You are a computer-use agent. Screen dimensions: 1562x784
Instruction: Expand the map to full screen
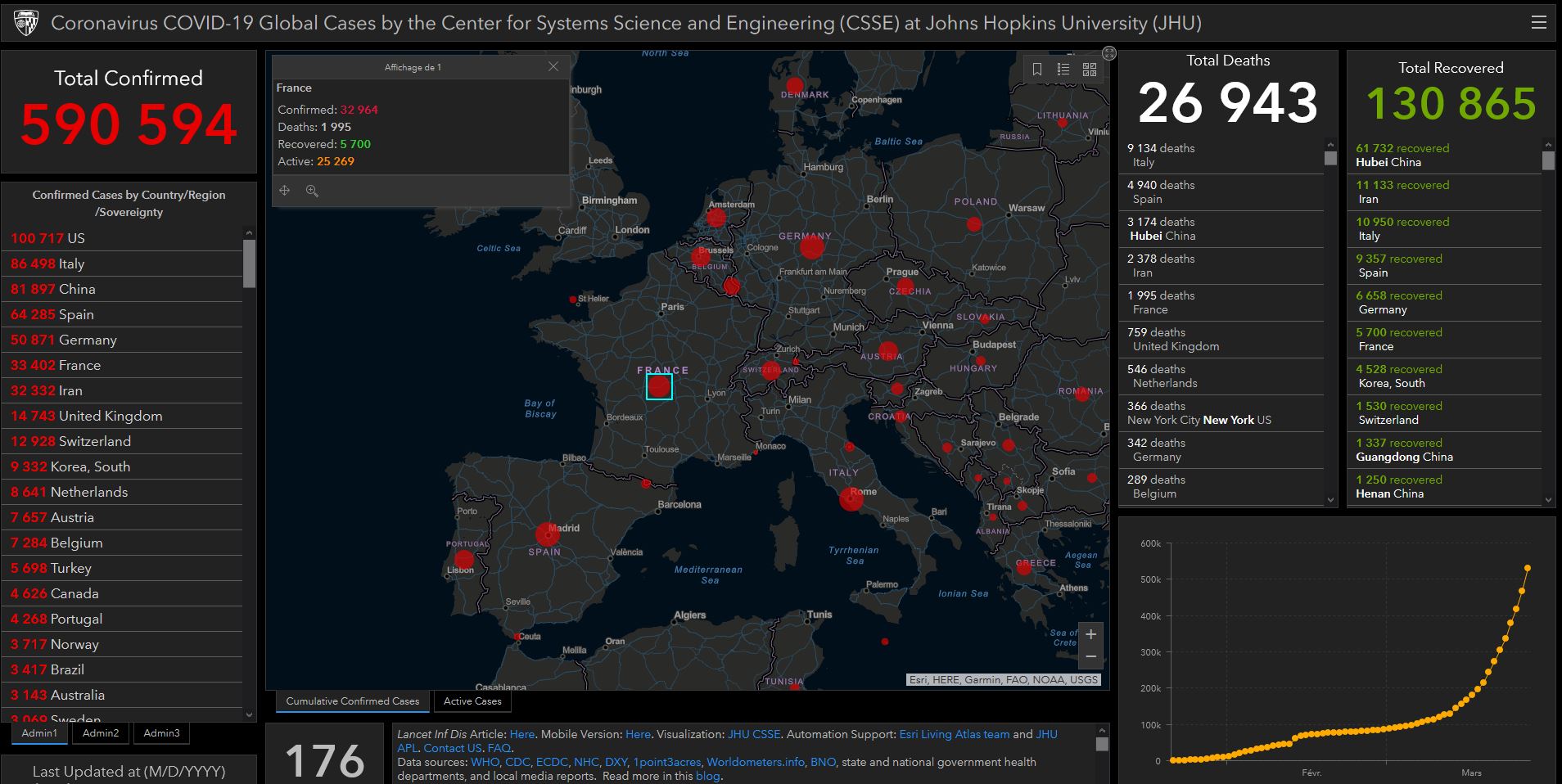pos(1109,53)
